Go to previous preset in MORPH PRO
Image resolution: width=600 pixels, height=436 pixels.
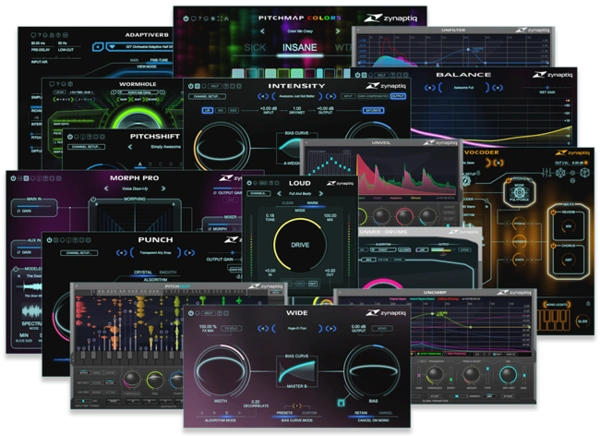coord(106,189)
